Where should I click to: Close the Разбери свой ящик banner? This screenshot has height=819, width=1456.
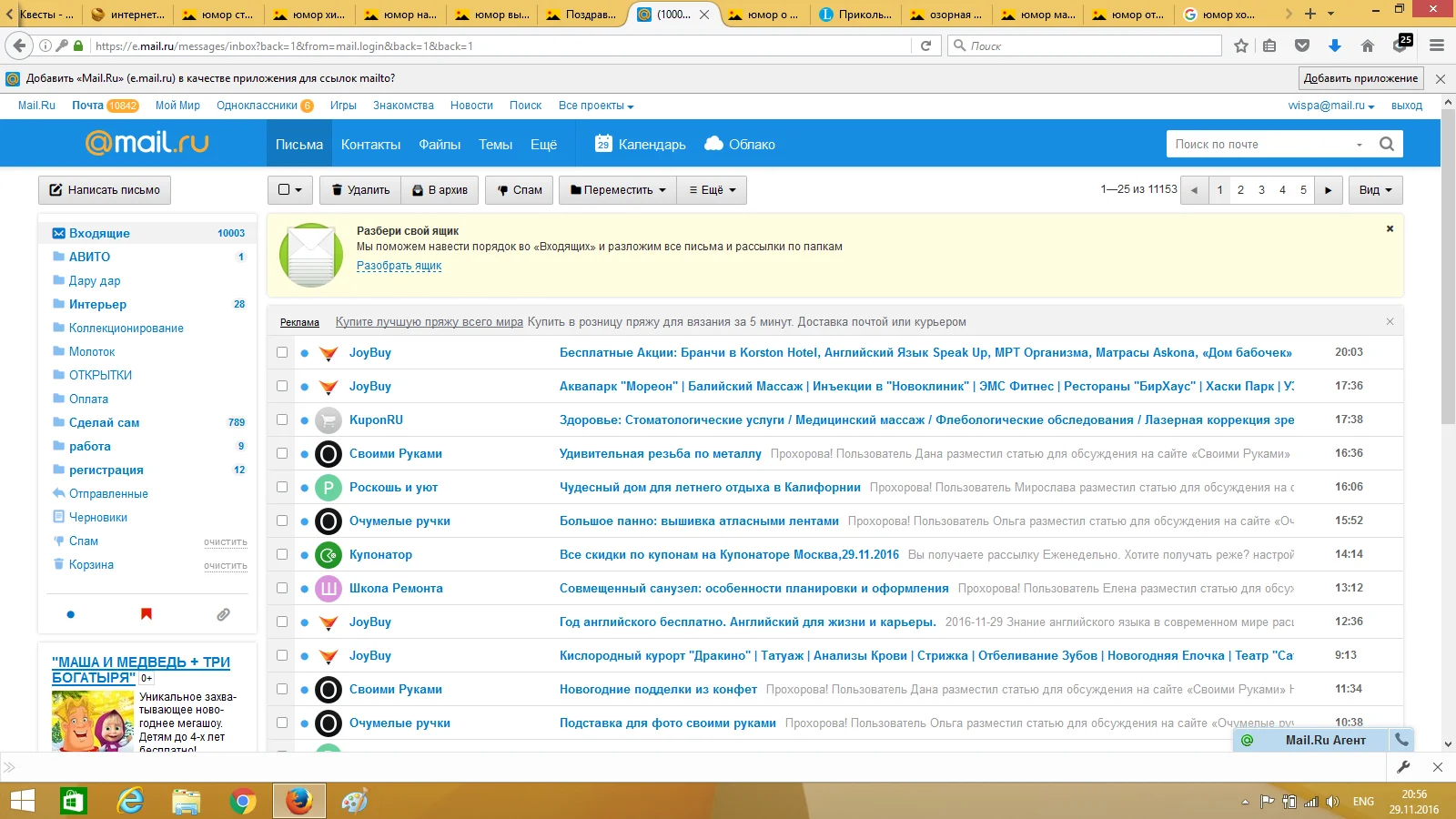click(x=1390, y=228)
